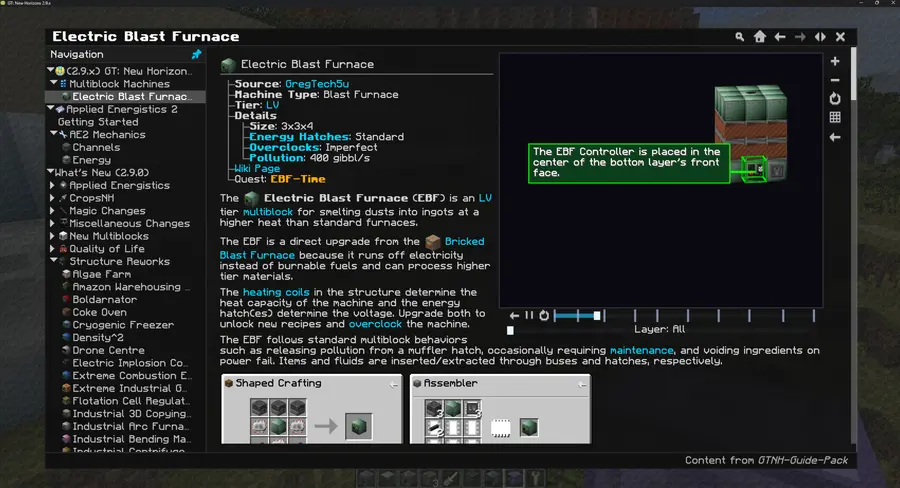The width and height of the screenshot is (900, 488).
Task: Toggle full-width view with the double-arrow icon
Action: coord(820,37)
